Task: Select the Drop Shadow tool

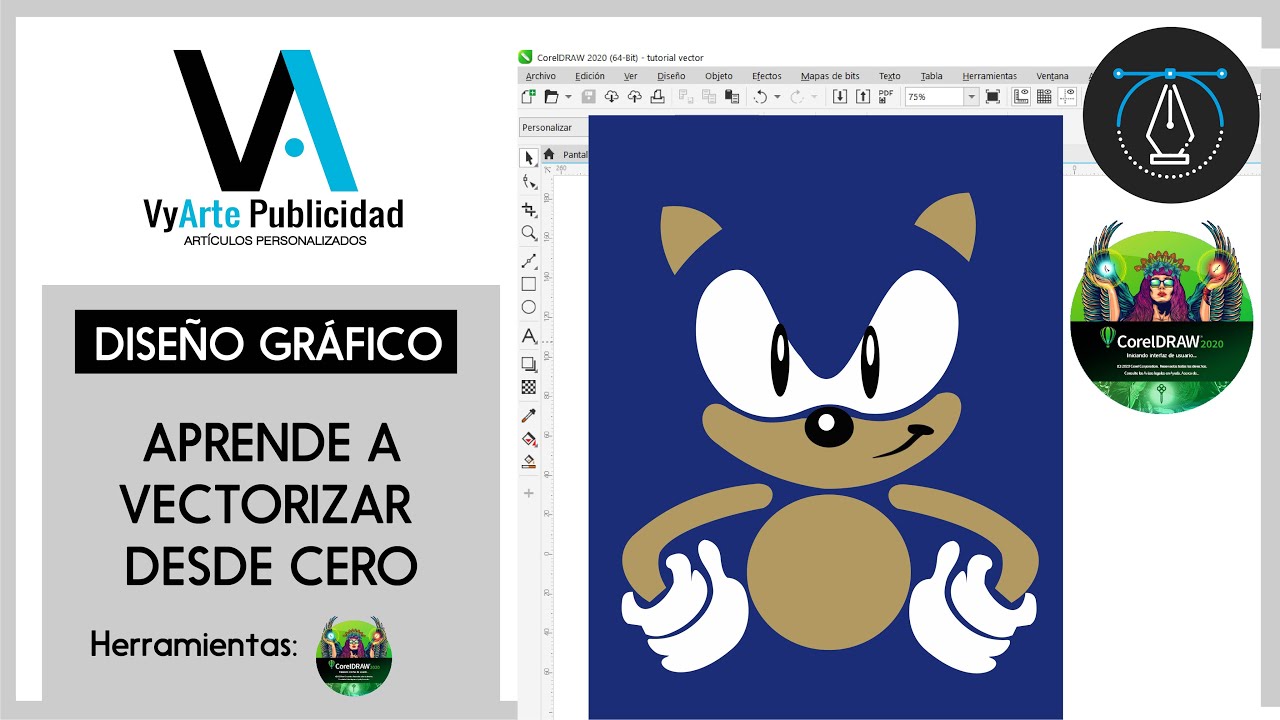Action: pyautogui.click(x=529, y=363)
